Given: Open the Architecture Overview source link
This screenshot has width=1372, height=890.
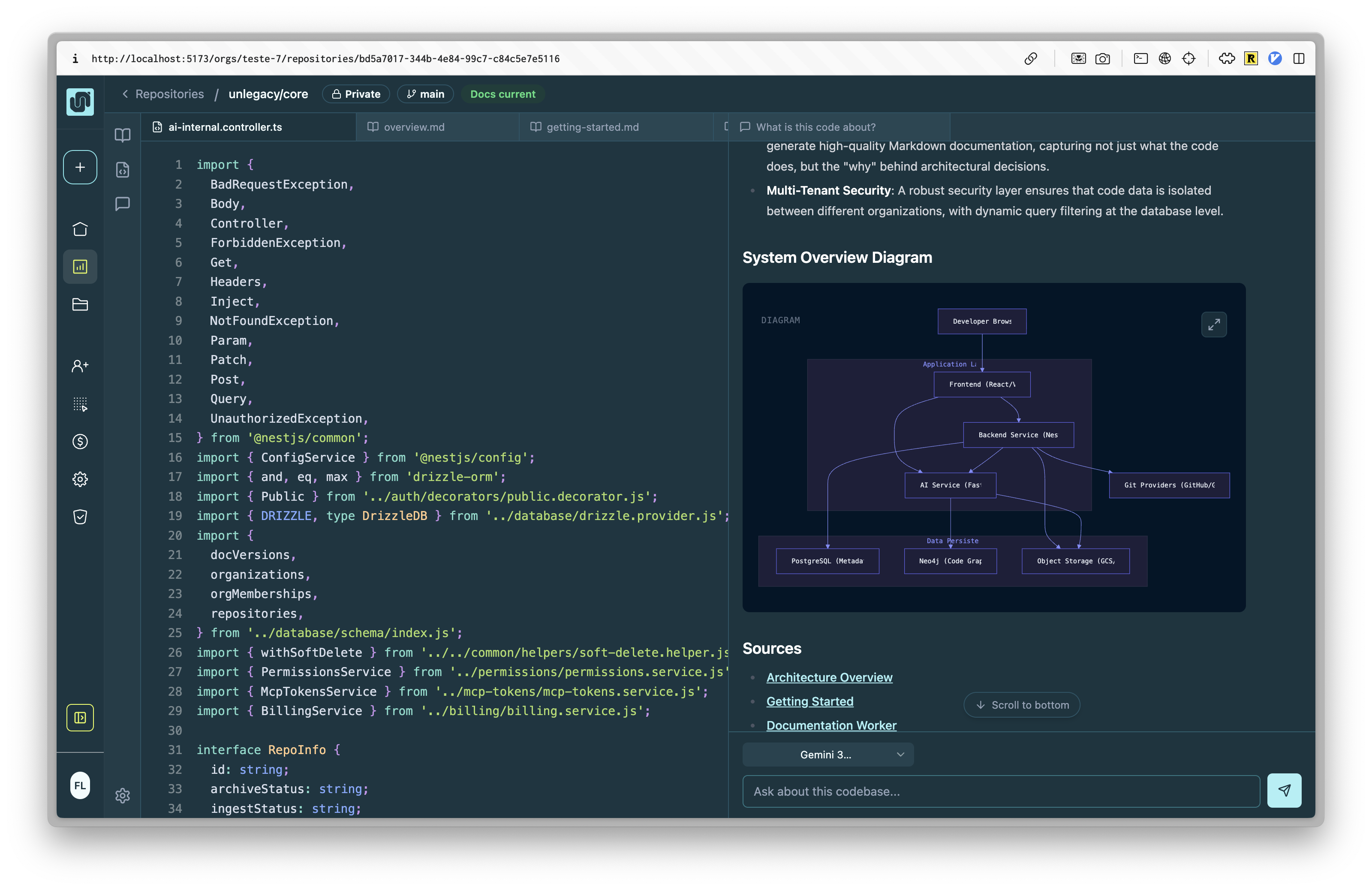Looking at the screenshot, I should pyautogui.click(x=829, y=677).
